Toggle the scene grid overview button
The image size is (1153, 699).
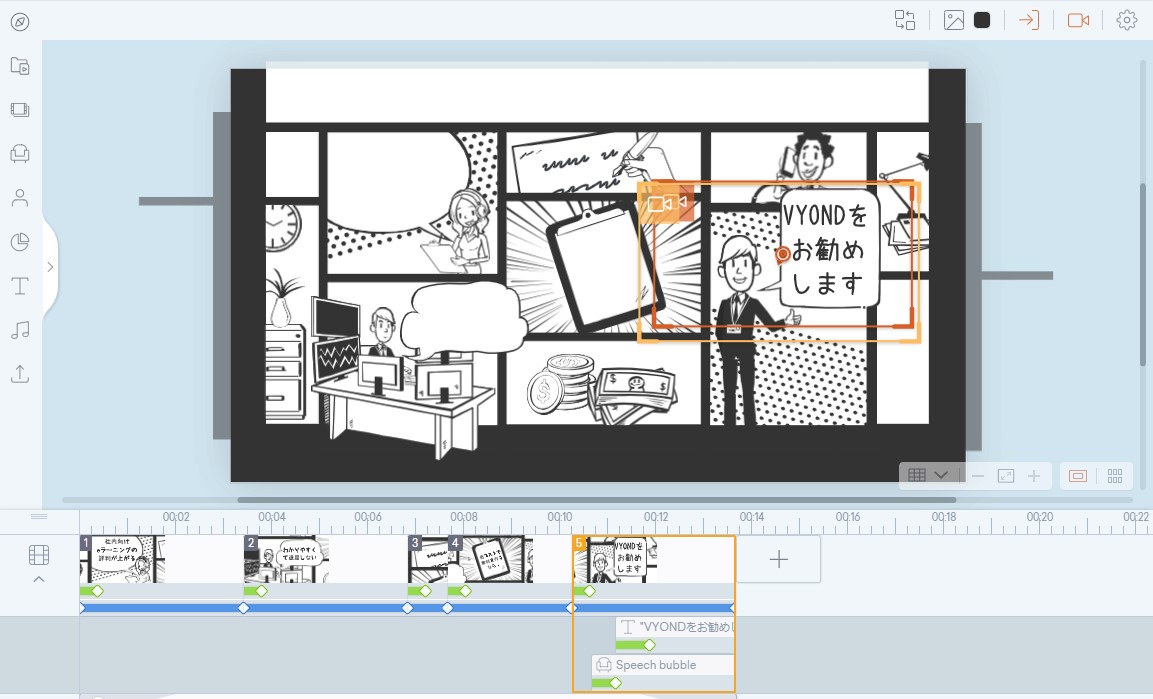[x=1115, y=476]
